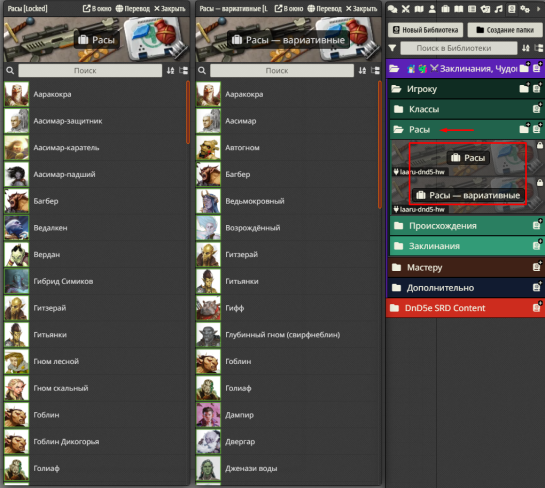
Task: Collapse all folders in the library sidebar
Action: point(539,48)
